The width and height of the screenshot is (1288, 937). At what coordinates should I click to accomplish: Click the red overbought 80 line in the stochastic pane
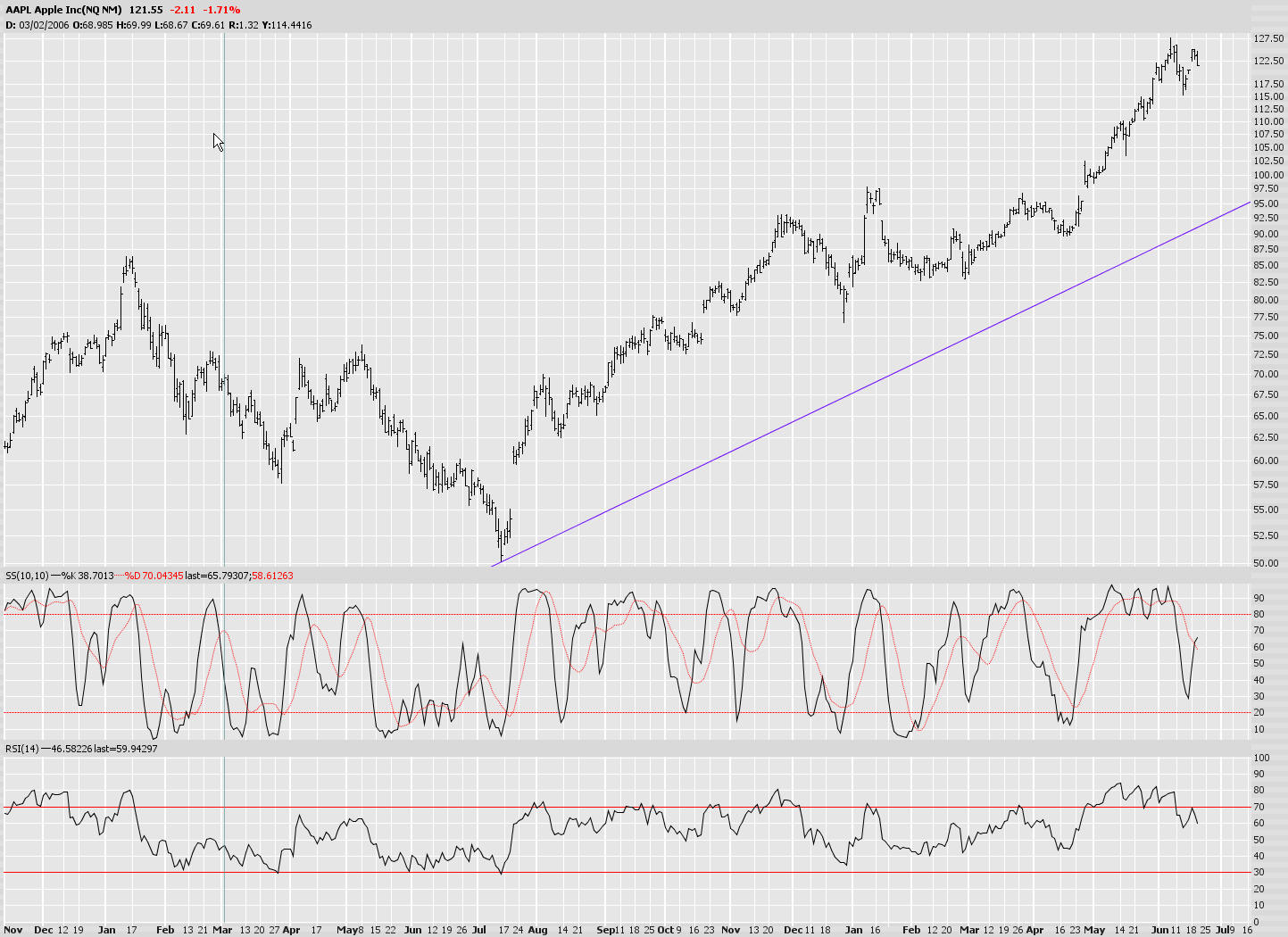[x=625, y=614]
